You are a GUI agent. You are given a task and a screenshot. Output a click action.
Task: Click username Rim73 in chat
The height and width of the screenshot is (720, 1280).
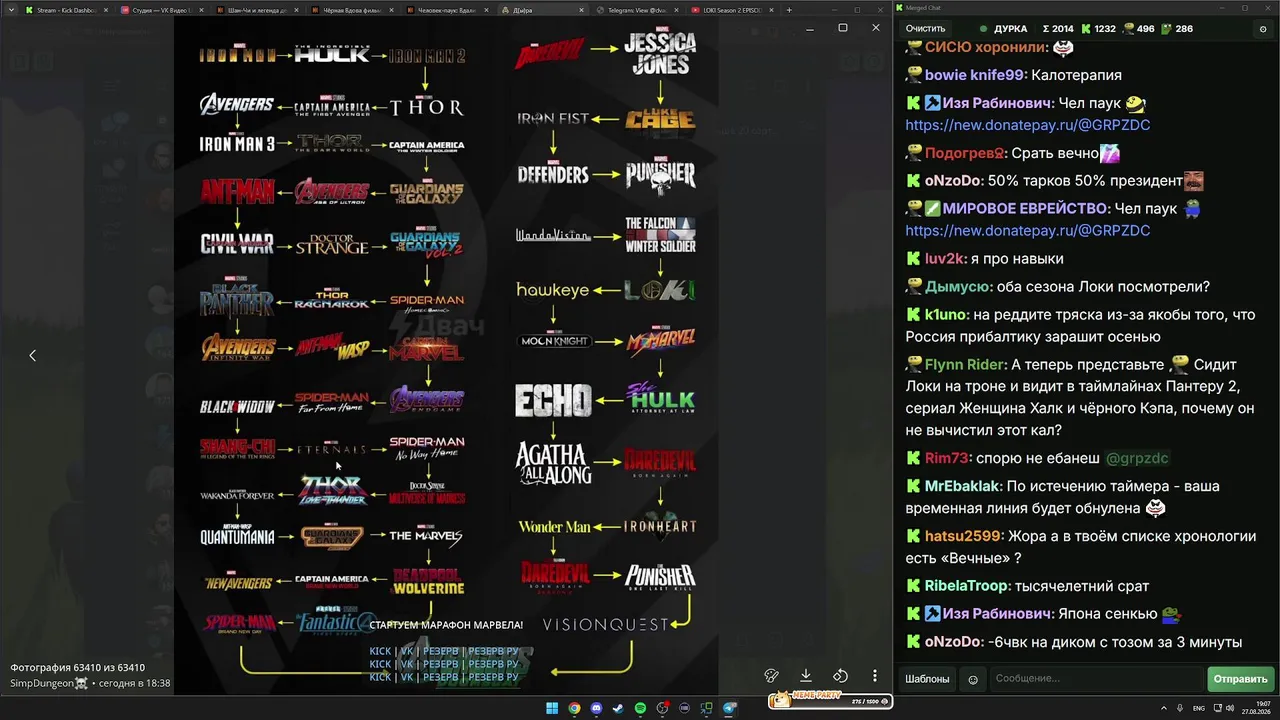click(947, 458)
